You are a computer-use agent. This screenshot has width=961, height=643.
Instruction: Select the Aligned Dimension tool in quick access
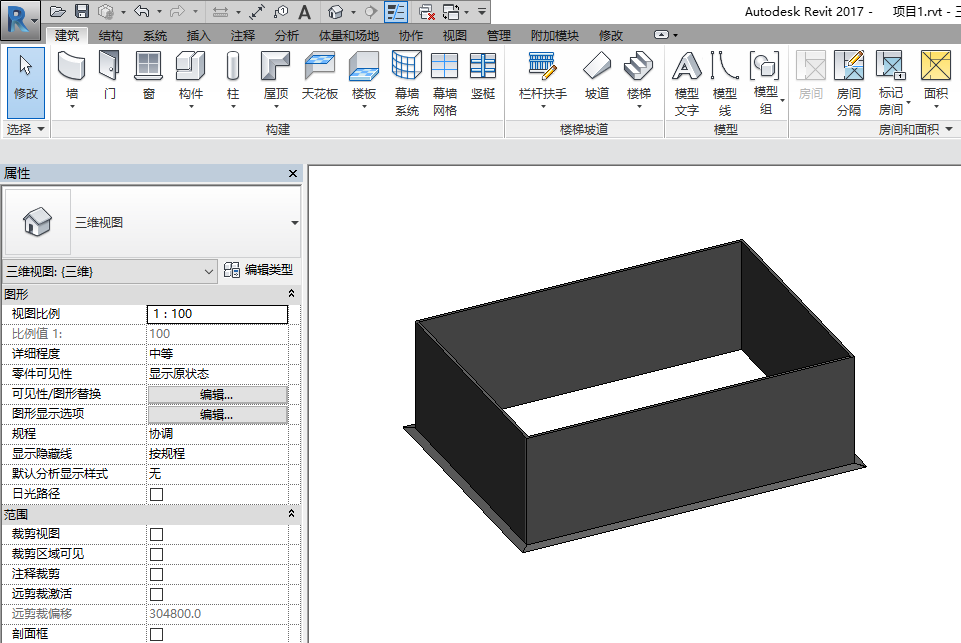[257, 11]
